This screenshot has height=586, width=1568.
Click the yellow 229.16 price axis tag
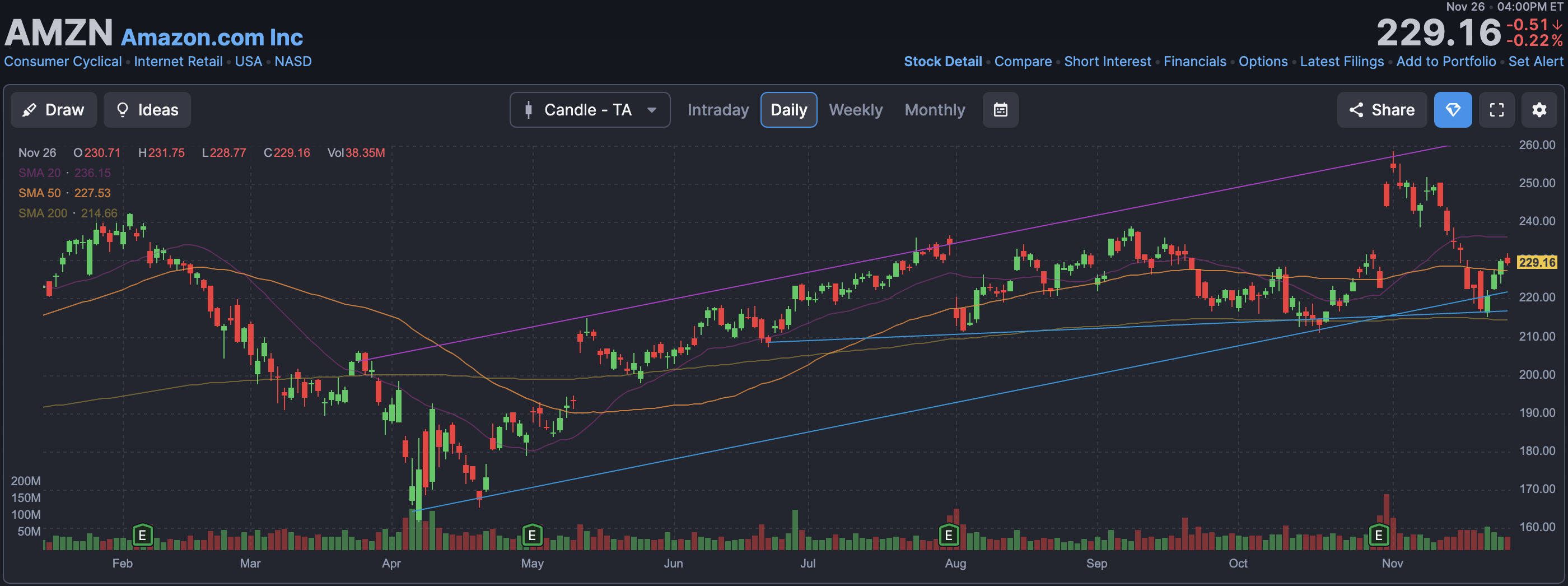pyautogui.click(x=1536, y=263)
